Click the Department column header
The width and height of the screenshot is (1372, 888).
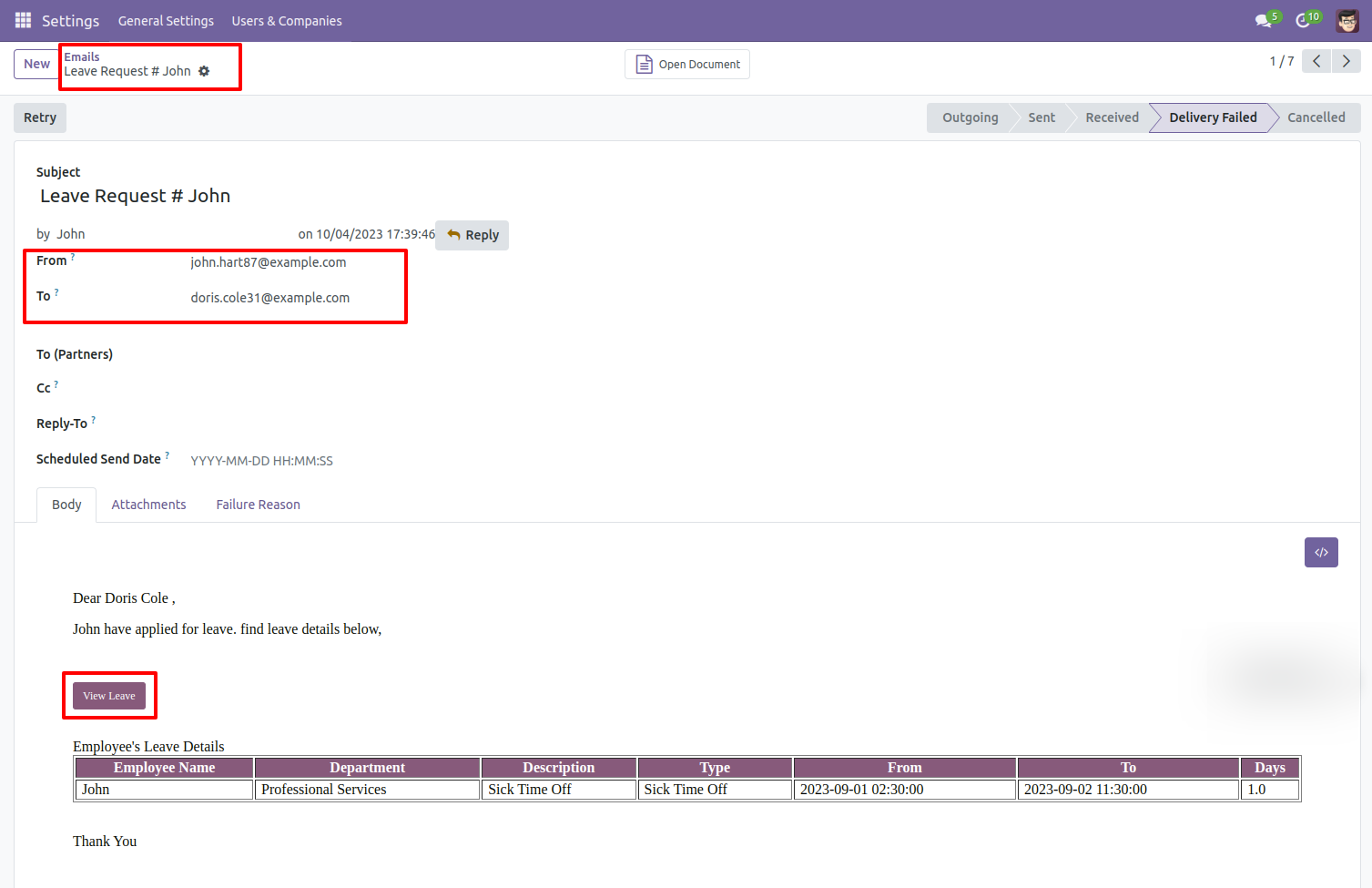pyautogui.click(x=367, y=768)
